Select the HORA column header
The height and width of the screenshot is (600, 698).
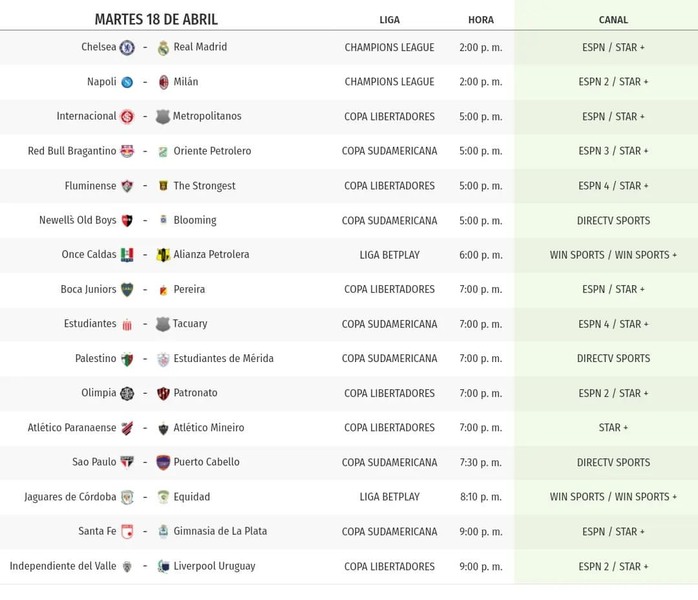[480, 20]
